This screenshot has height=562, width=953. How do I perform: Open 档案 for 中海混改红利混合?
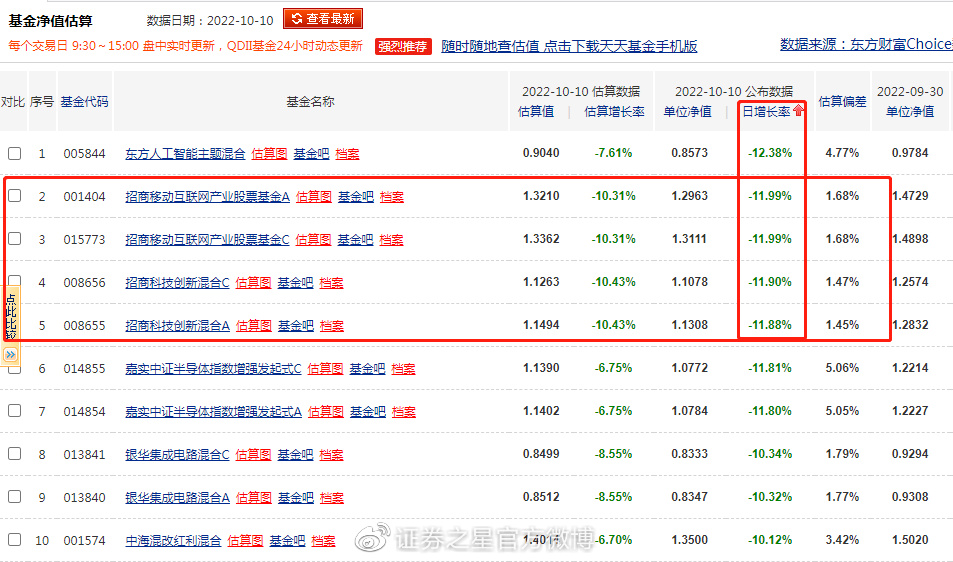coord(323,541)
